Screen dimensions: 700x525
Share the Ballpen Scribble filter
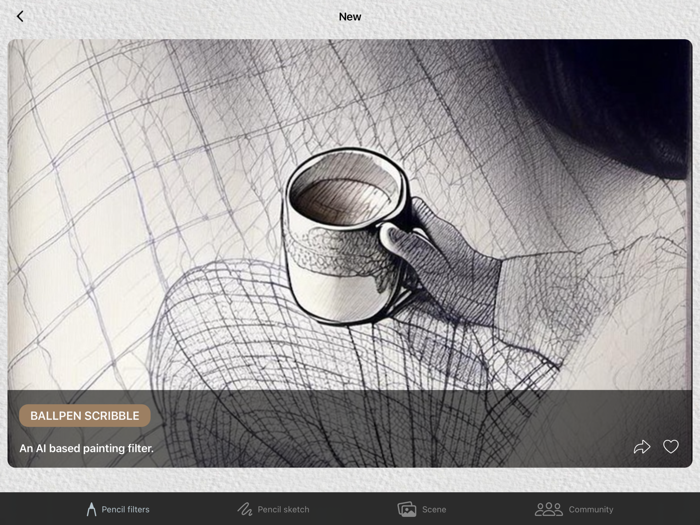(x=642, y=447)
